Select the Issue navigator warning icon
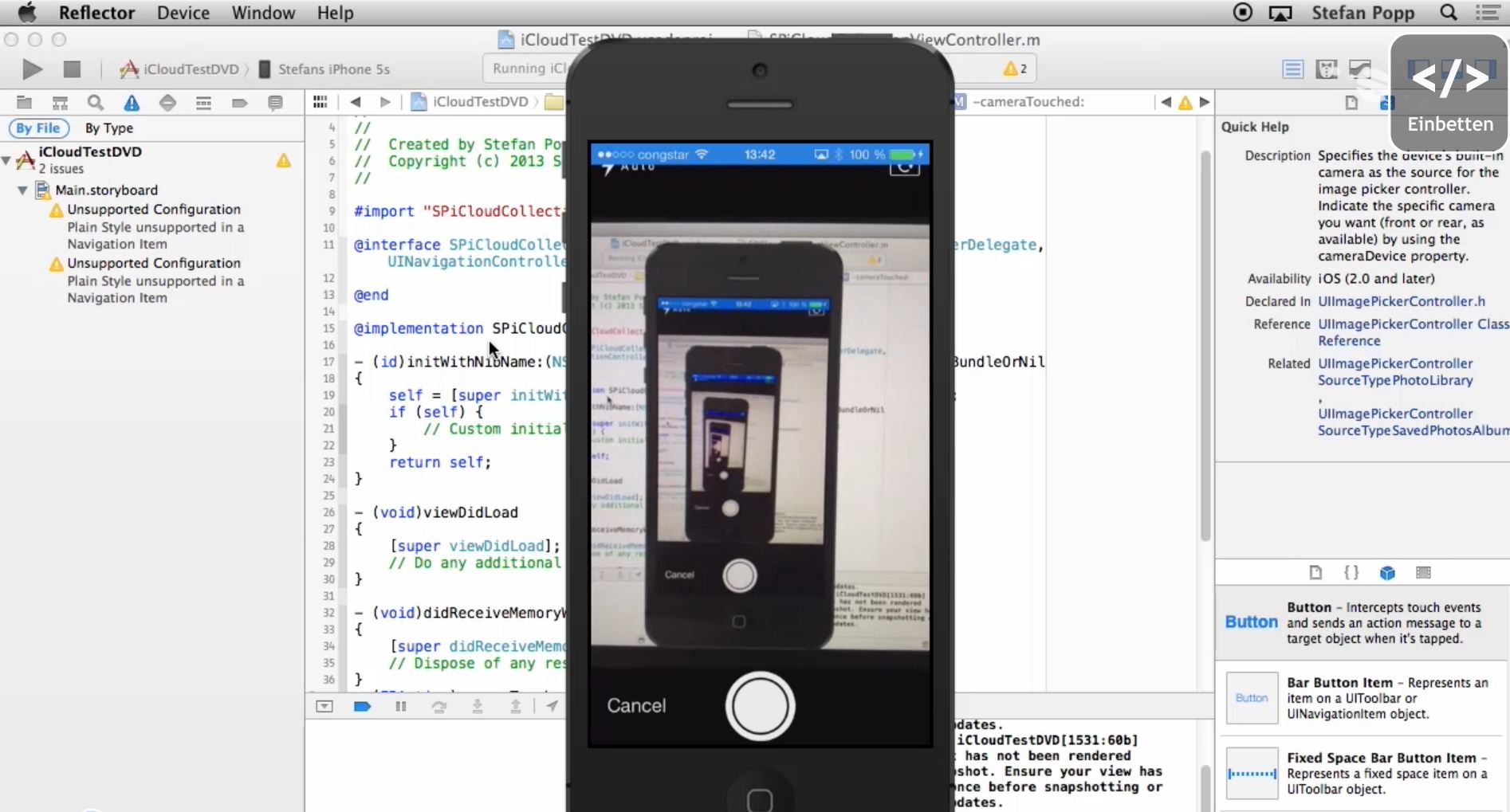The width and height of the screenshot is (1510, 812). click(x=132, y=102)
